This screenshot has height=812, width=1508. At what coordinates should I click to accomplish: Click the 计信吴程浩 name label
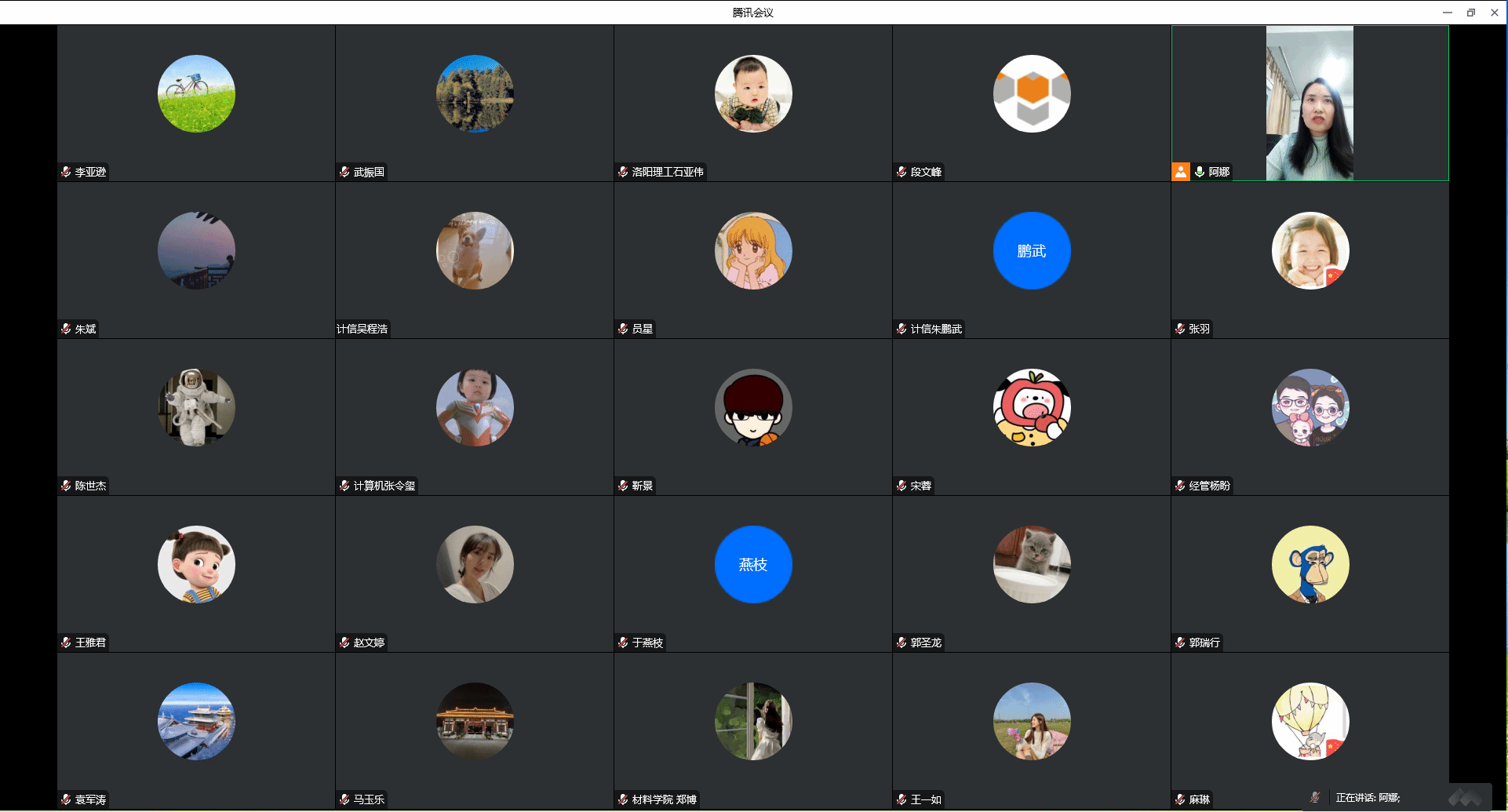[x=362, y=329]
